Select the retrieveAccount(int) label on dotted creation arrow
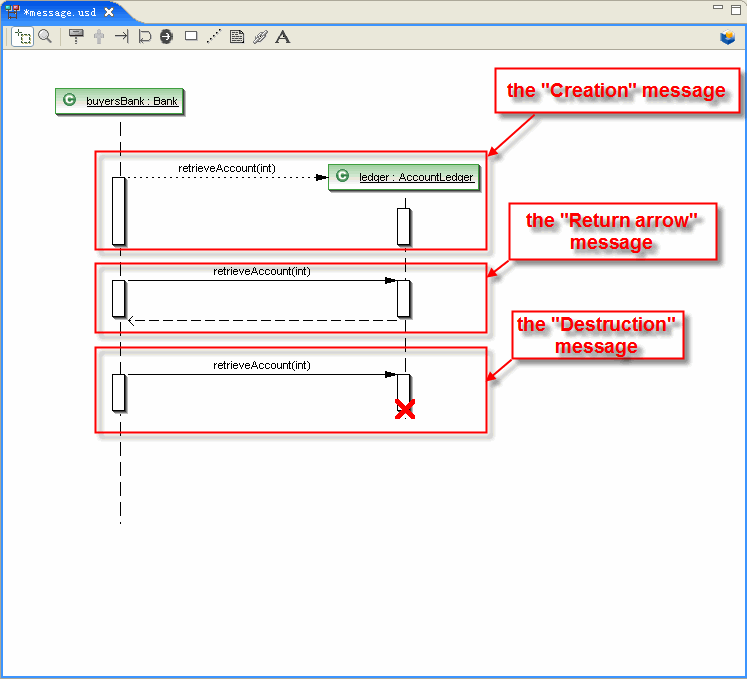This screenshot has width=747, height=679. (227, 168)
